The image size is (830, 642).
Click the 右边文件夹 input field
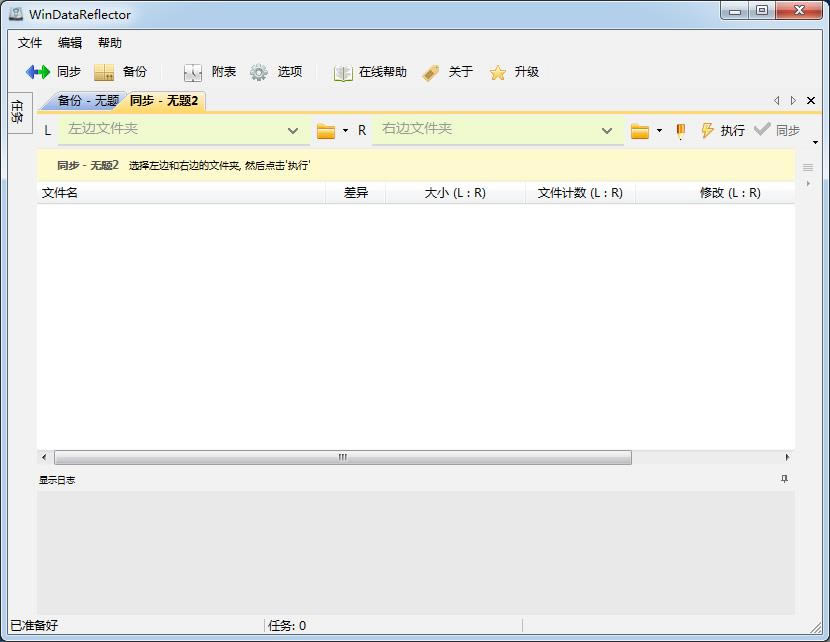[498, 130]
